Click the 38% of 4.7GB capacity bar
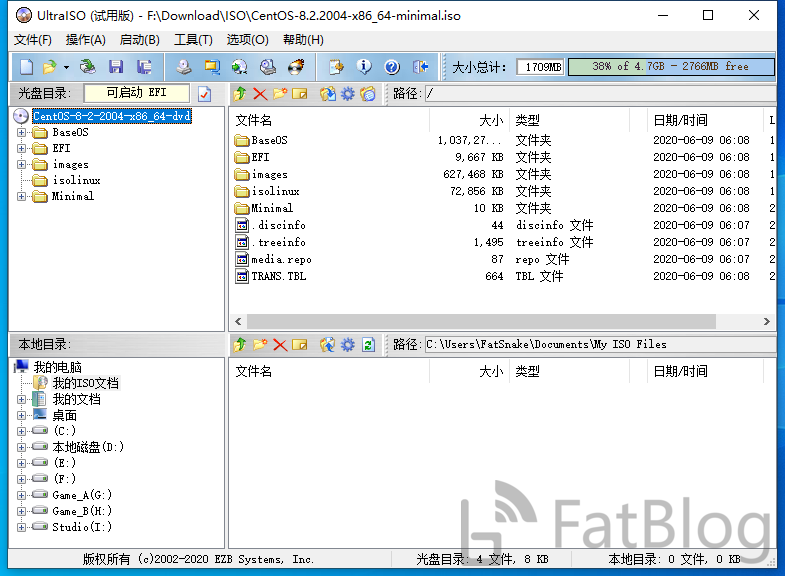This screenshot has height=576, width=785. point(671,67)
